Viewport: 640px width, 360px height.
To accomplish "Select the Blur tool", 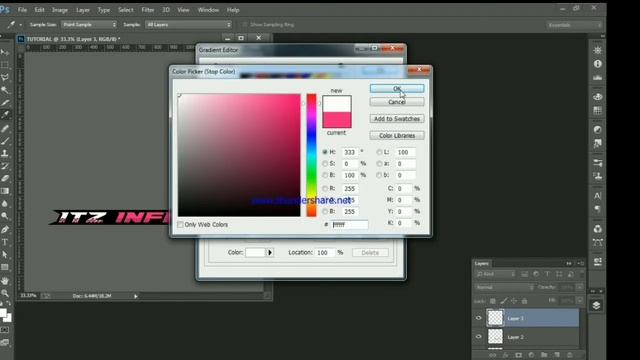I will [4, 204].
